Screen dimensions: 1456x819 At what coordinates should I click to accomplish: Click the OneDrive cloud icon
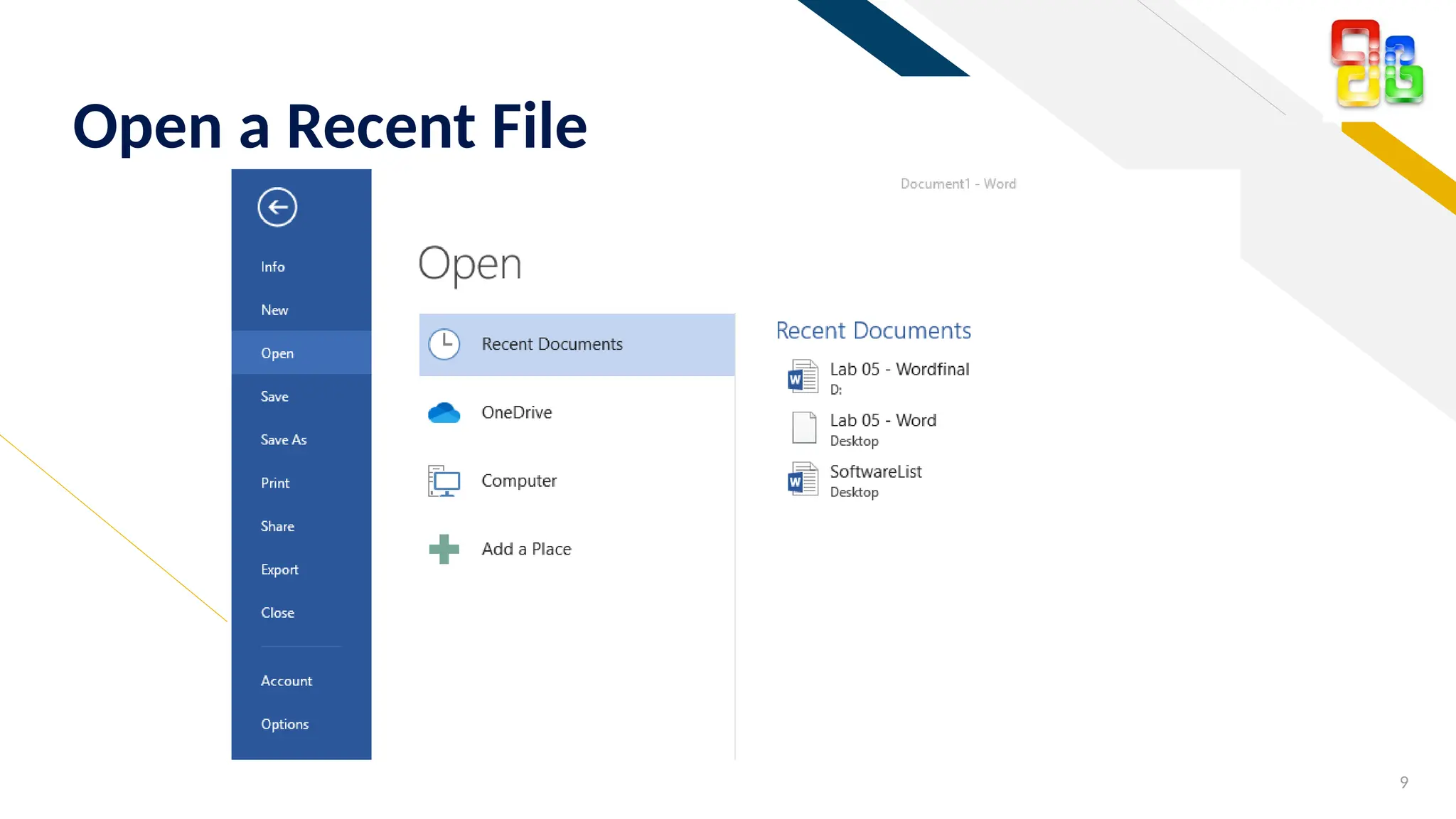444,412
